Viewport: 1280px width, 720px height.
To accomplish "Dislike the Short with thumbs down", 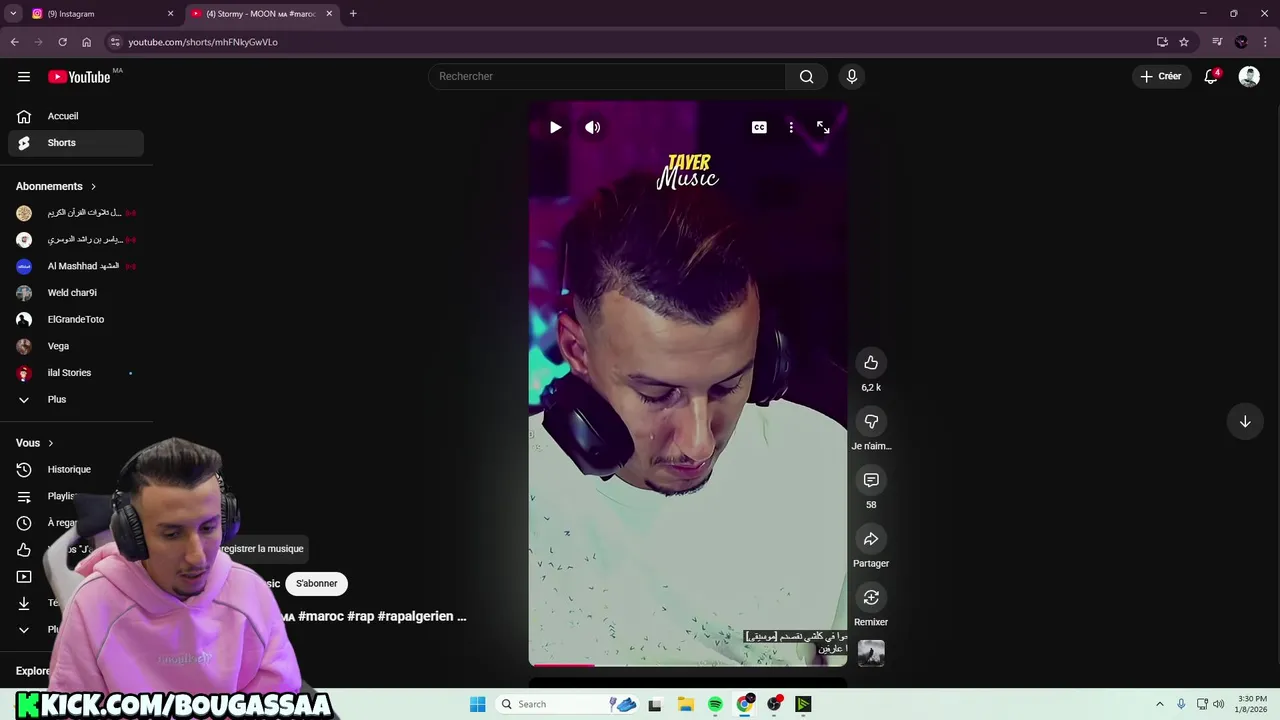I will (871, 421).
